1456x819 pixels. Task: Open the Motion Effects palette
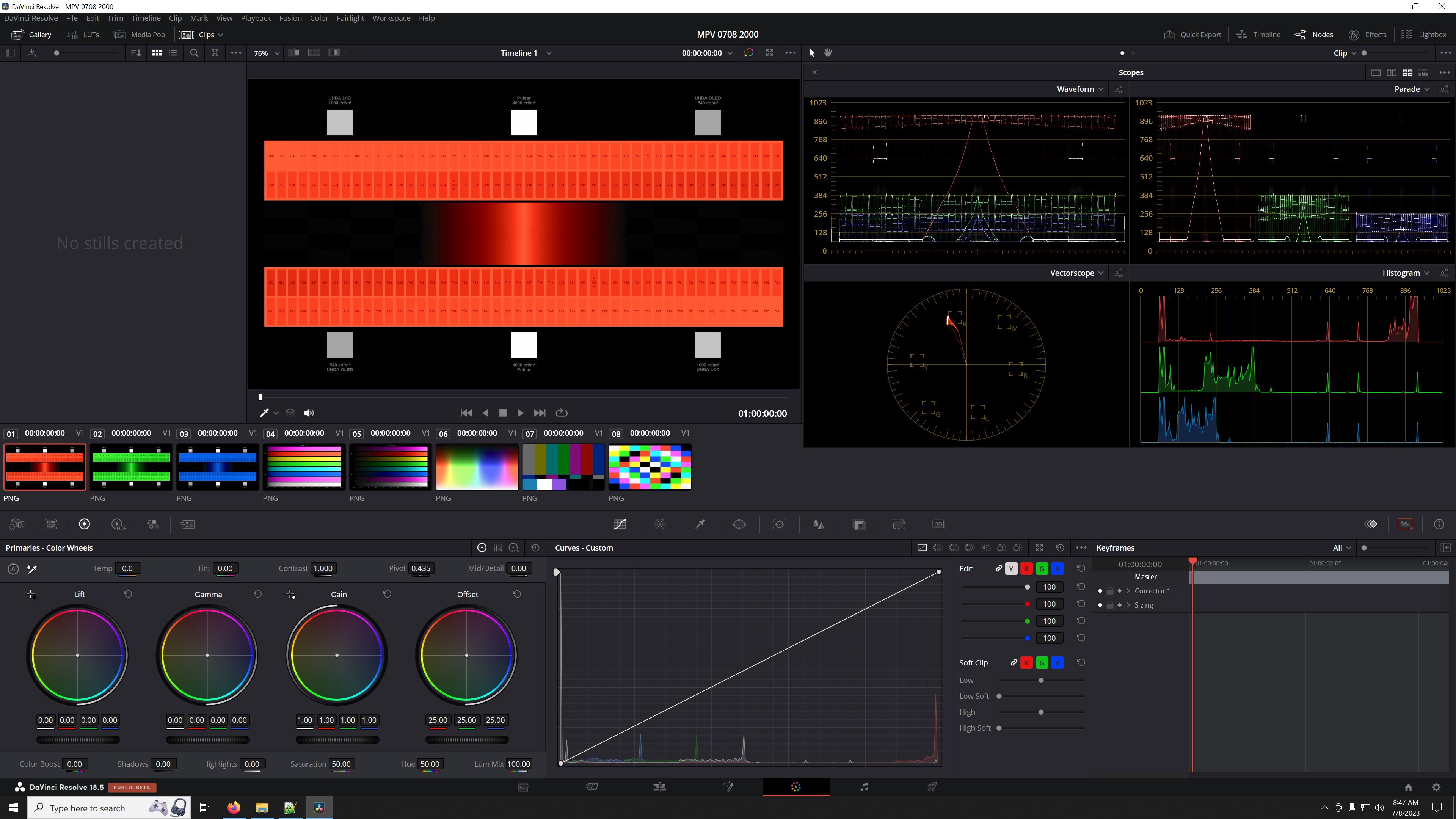188,524
